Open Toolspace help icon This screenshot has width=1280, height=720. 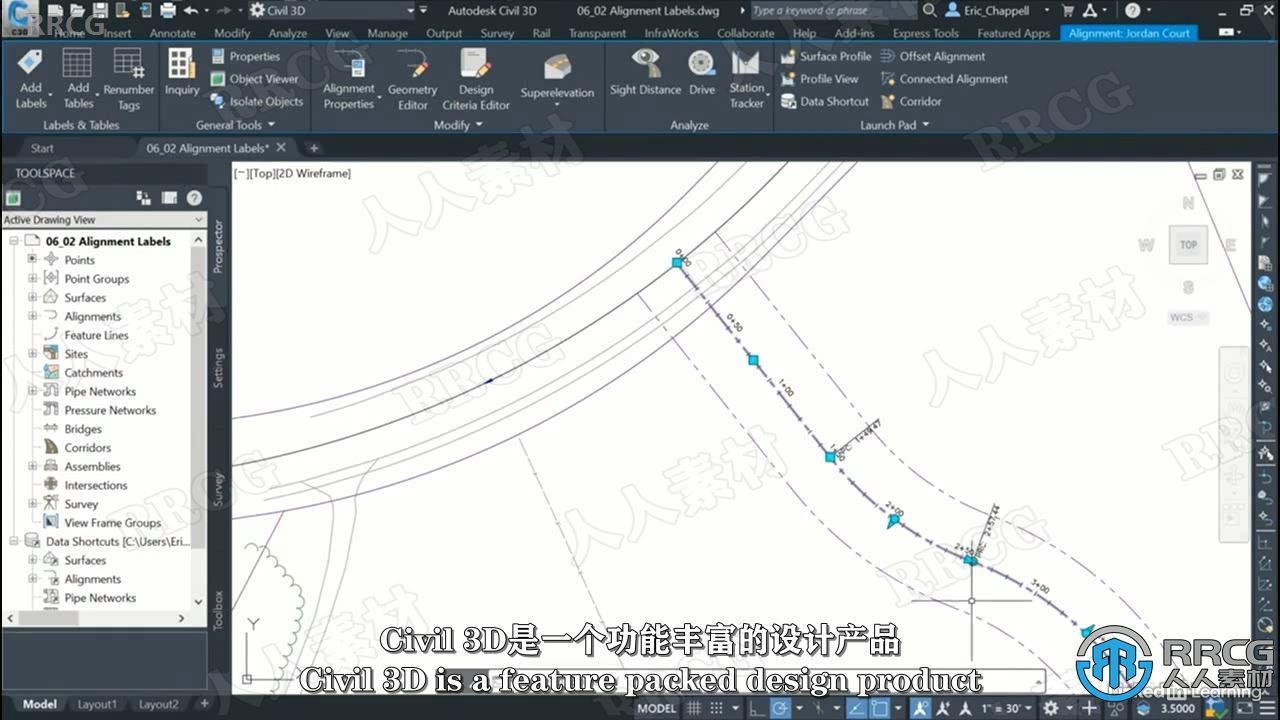click(x=194, y=198)
